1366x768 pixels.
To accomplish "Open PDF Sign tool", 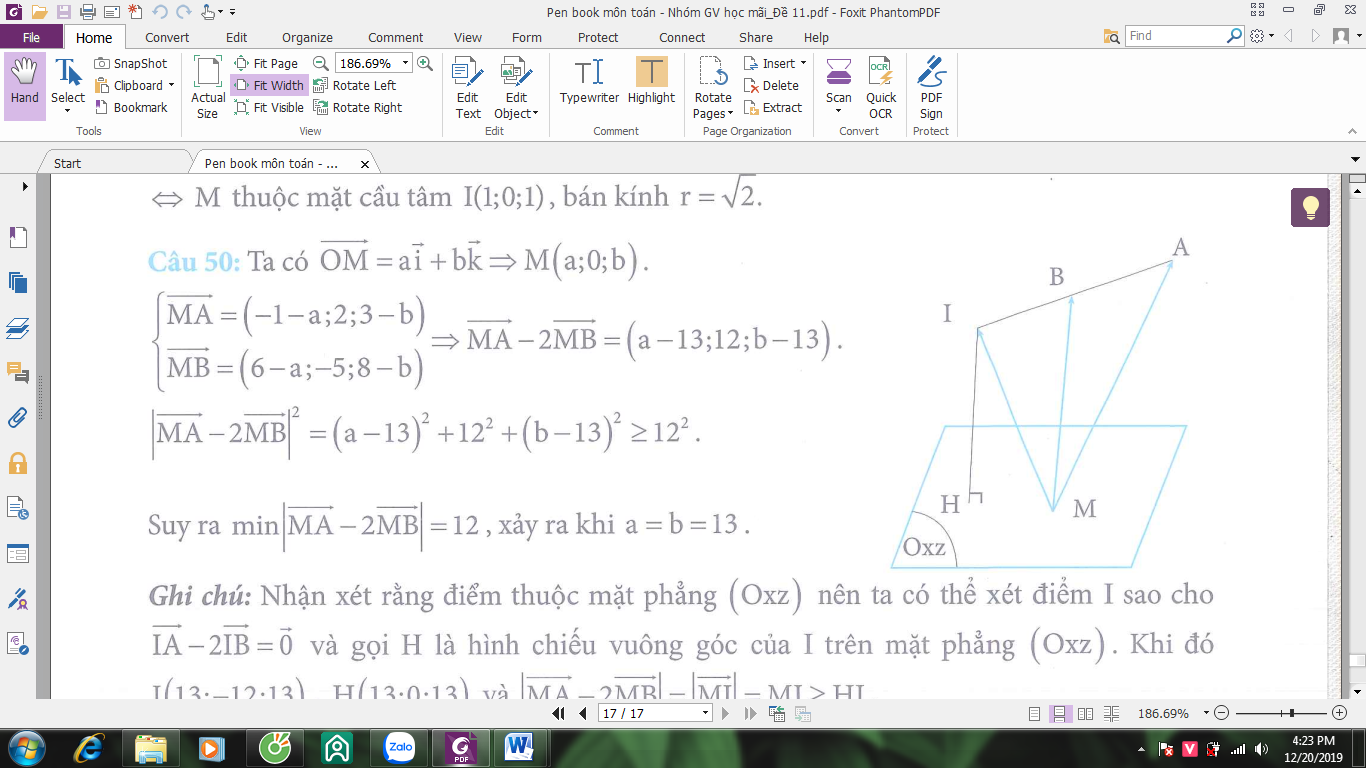I will [x=931, y=88].
